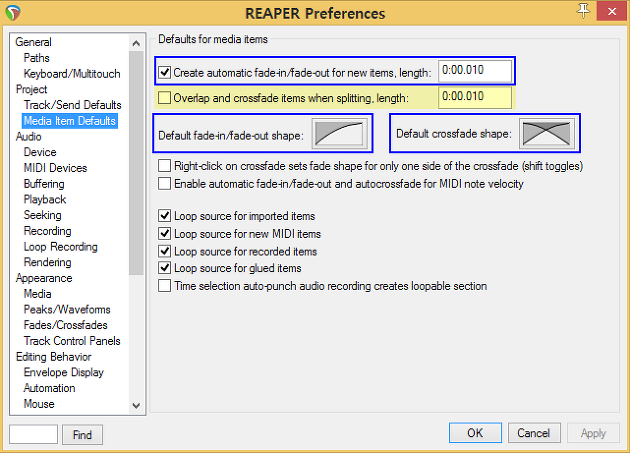The width and height of the screenshot is (630, 453).
Task: Select the Audio category
Action: [29, 137]
